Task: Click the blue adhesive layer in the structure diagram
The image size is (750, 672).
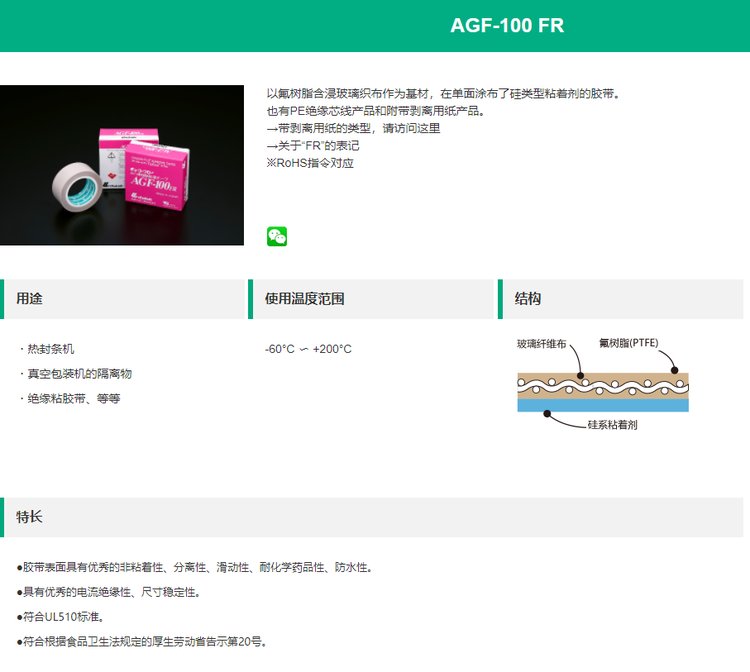Action: 602,406
